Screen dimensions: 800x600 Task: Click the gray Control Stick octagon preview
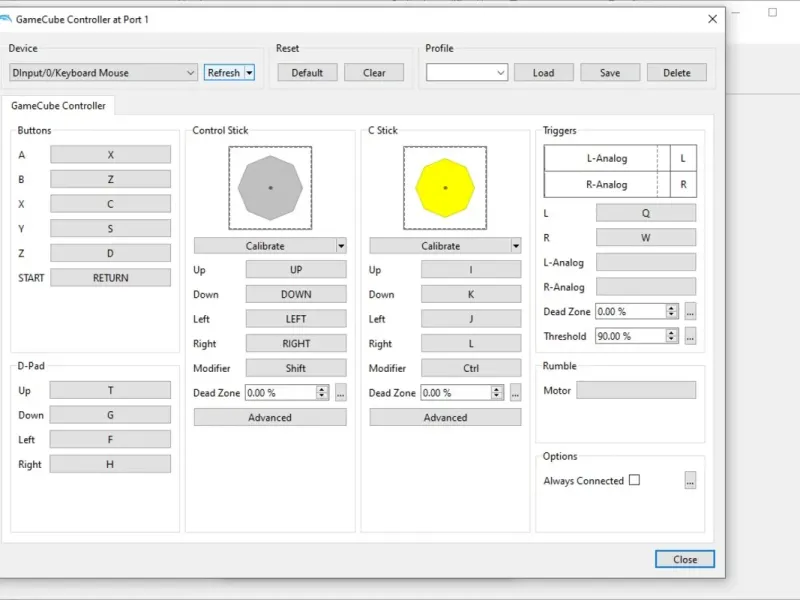(270, 188)
